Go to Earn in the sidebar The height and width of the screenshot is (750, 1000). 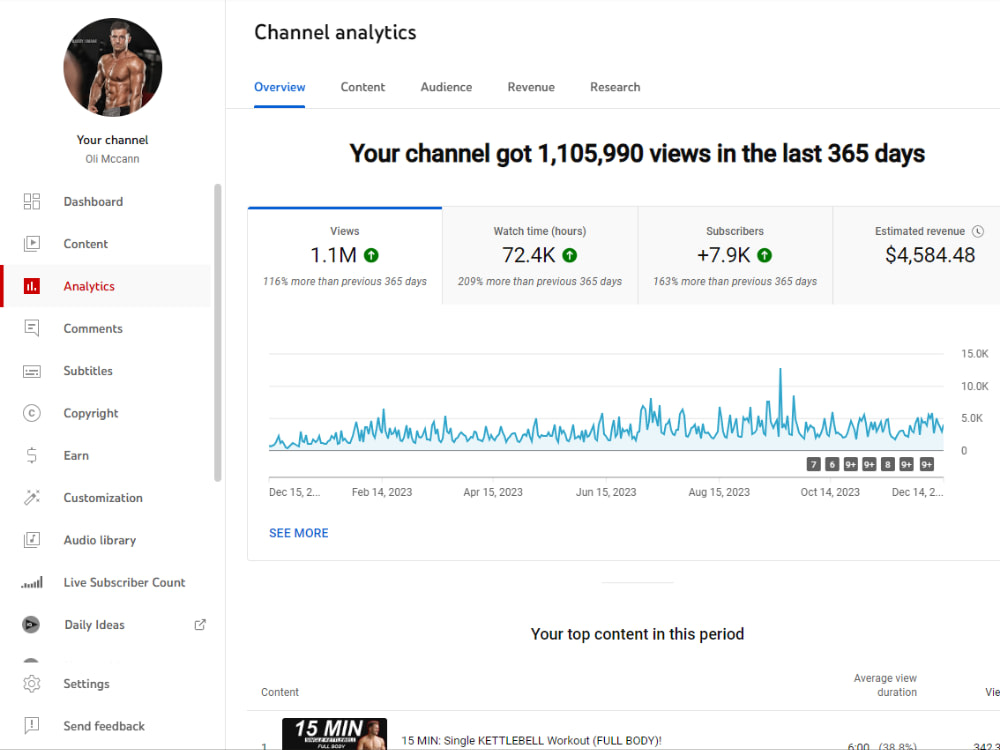pyautogui.click(x=76, y=455)
